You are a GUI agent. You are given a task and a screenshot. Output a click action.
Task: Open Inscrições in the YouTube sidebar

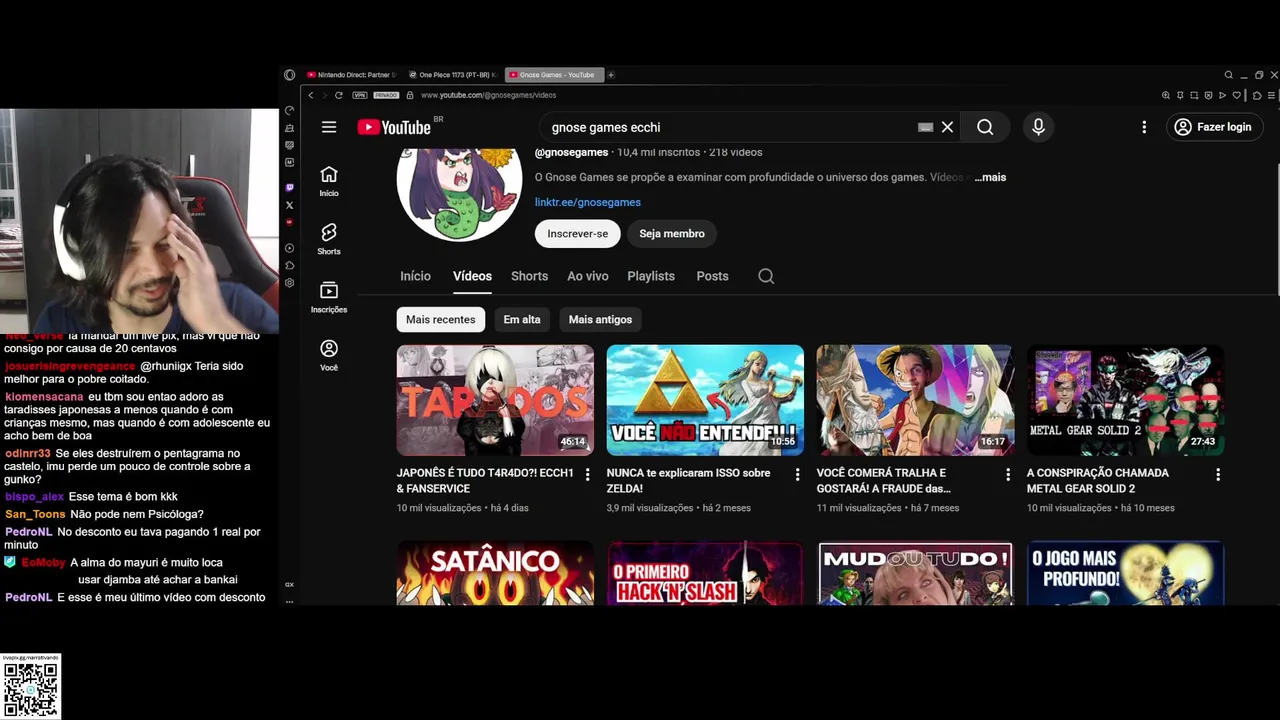tap(329, 297)
